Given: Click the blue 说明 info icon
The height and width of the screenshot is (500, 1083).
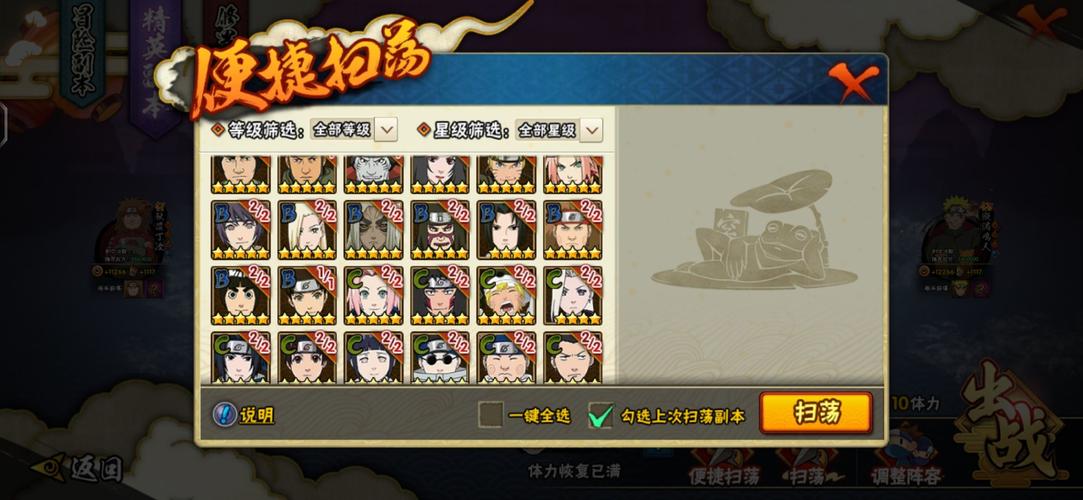Looking at the screenshot, I should coord(224,414).
